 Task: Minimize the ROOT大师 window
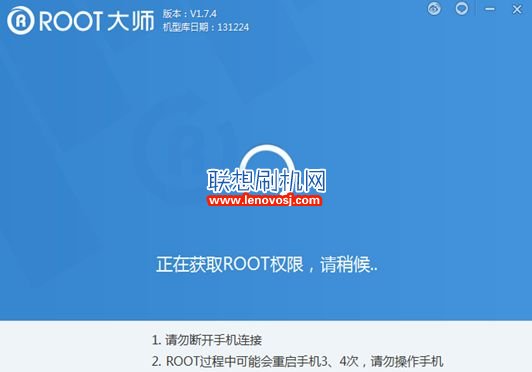pyautogui.click(x=490, y=9)
